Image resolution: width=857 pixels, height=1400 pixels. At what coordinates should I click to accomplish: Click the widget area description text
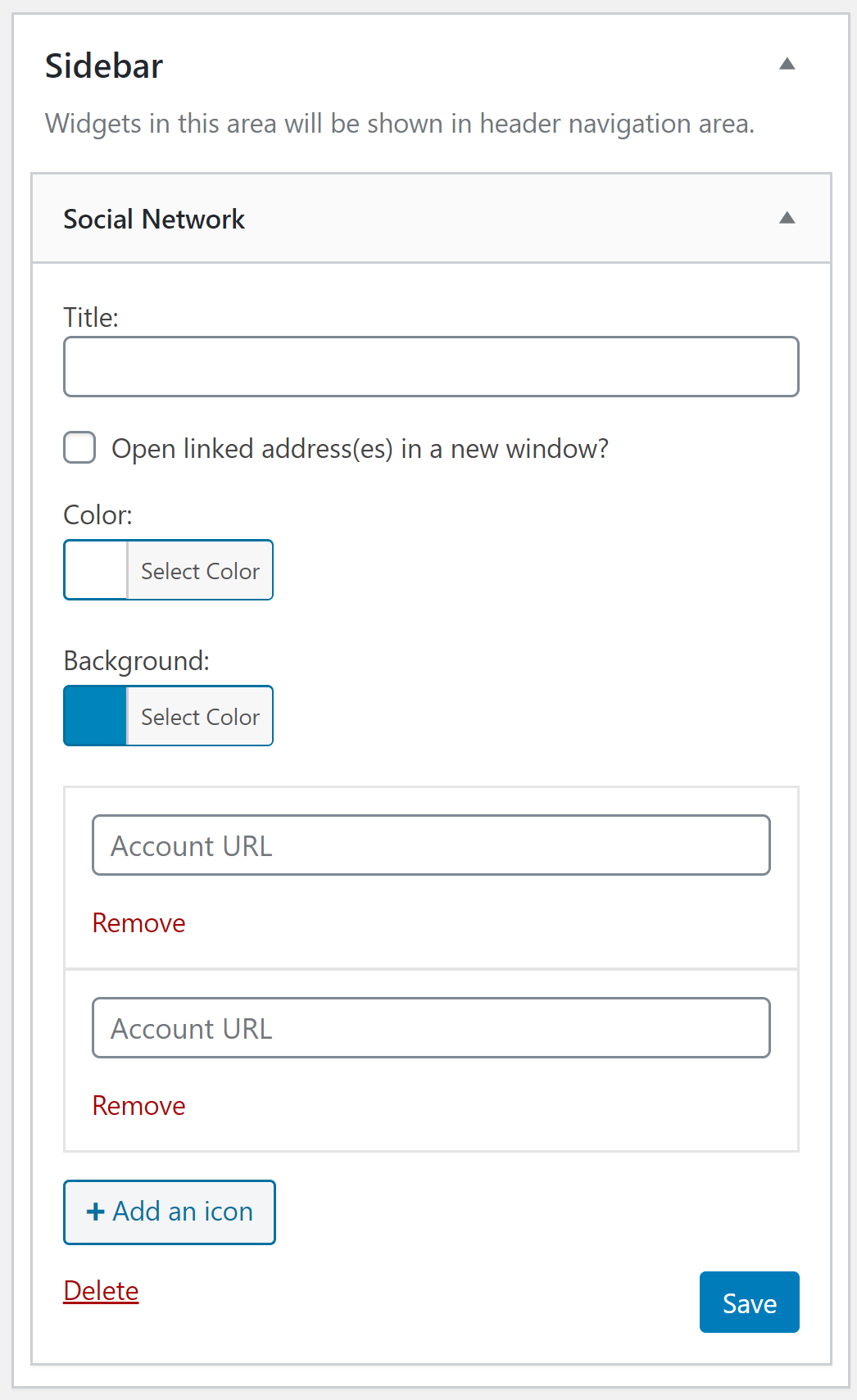(x=400, y=124)
